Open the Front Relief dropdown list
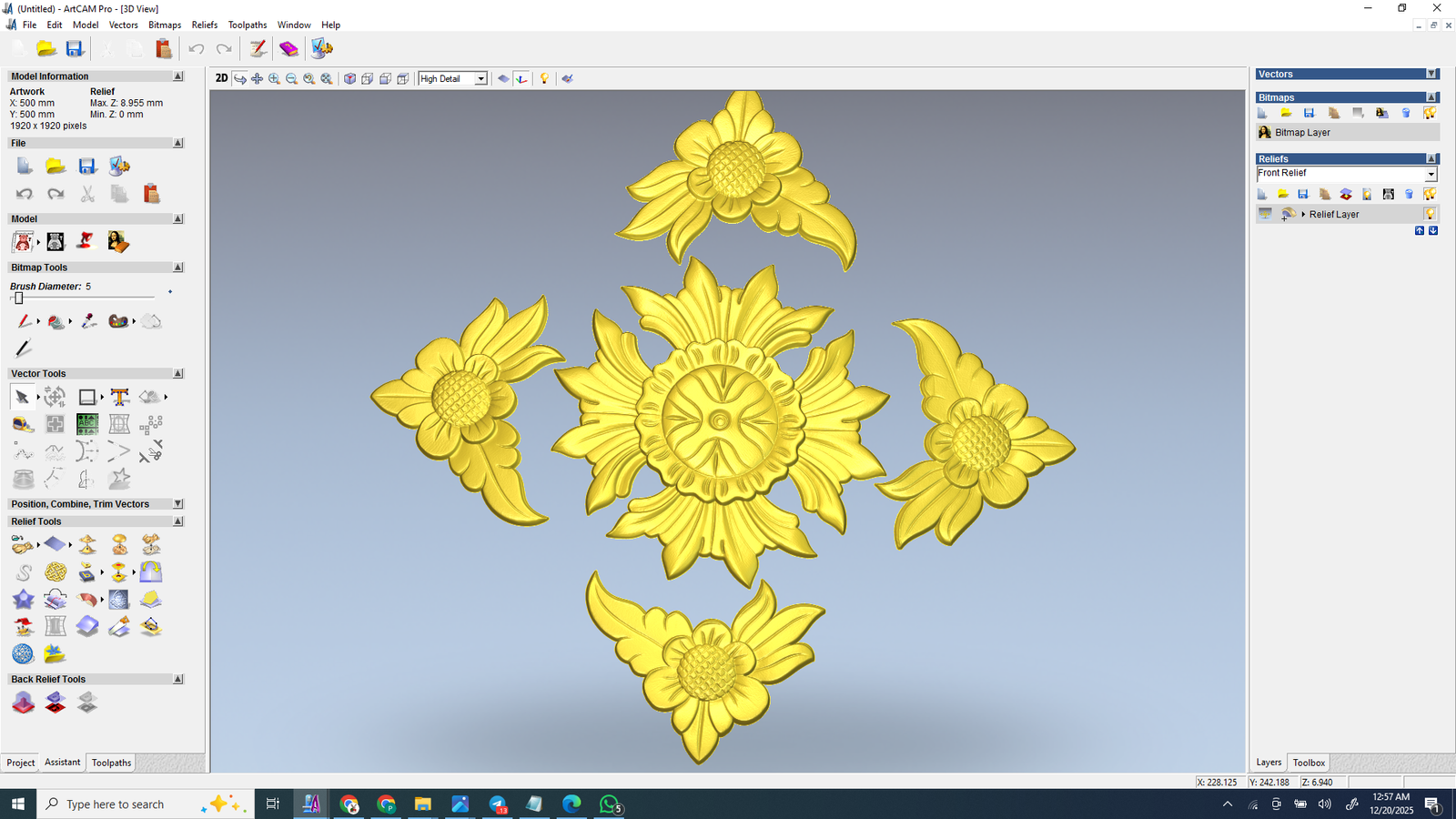The height and width of the screenshot is (819, 1456). coord(1431,174)
